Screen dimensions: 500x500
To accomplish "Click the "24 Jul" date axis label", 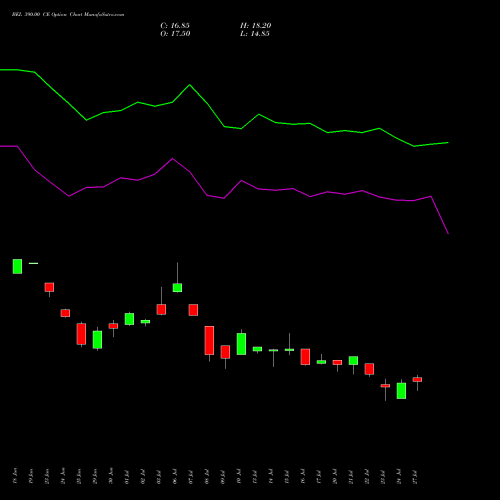I will (399, 476).
